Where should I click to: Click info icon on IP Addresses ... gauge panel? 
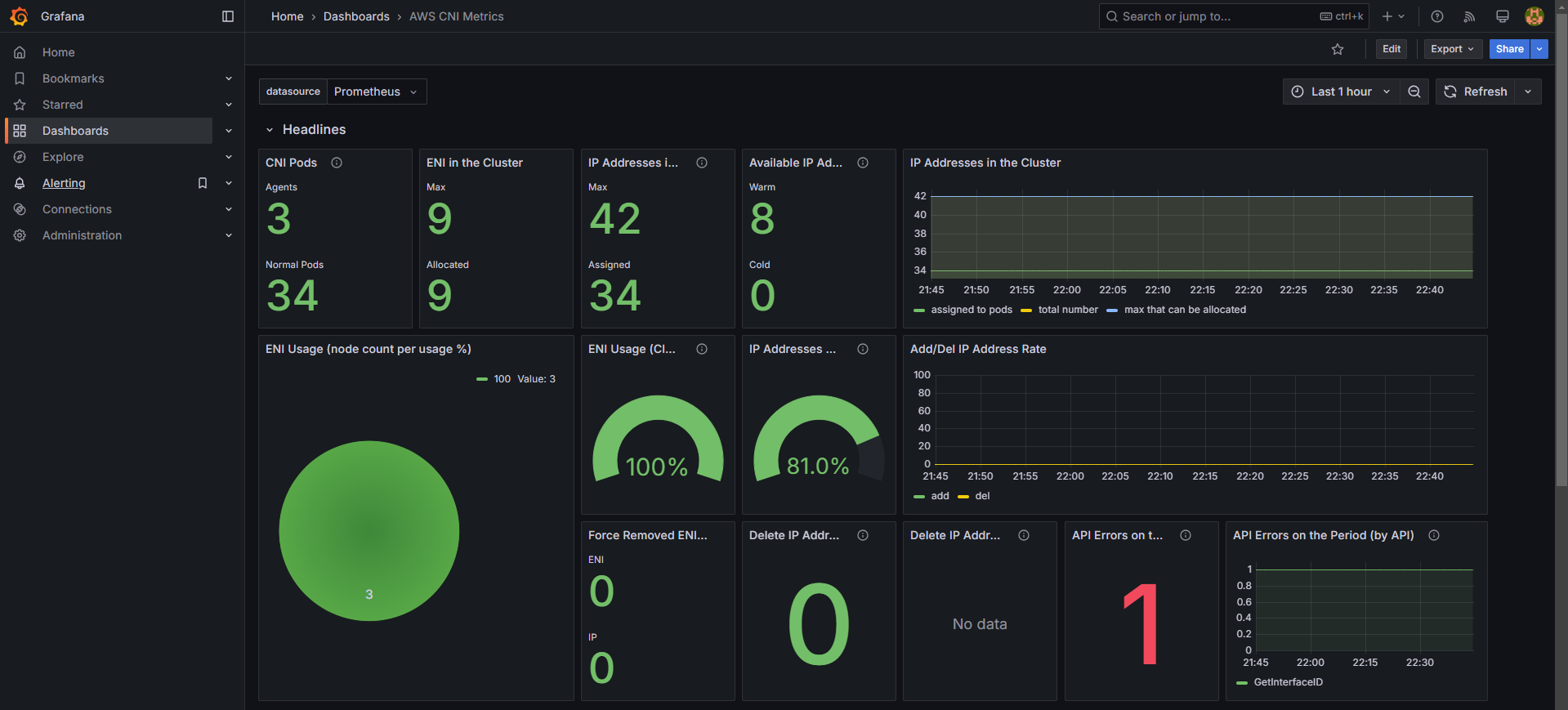(x=863, y=349)
